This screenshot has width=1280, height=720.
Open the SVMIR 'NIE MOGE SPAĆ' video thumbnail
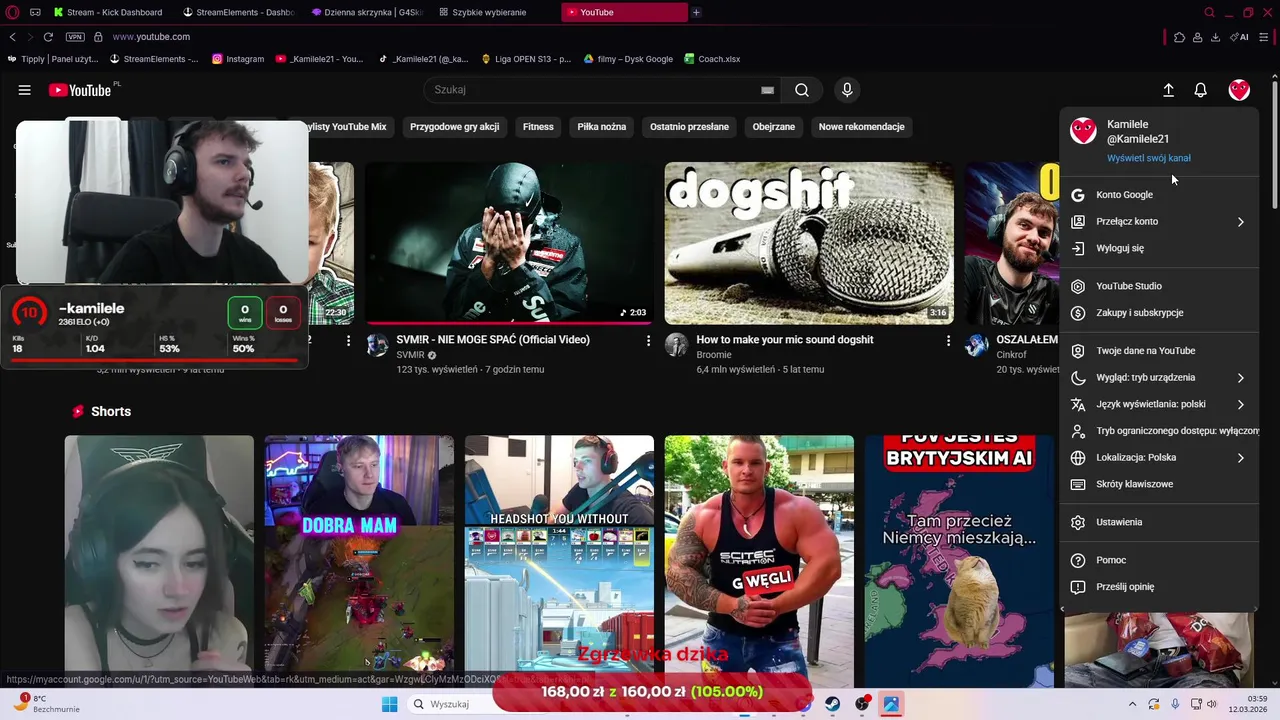[509, 243]
